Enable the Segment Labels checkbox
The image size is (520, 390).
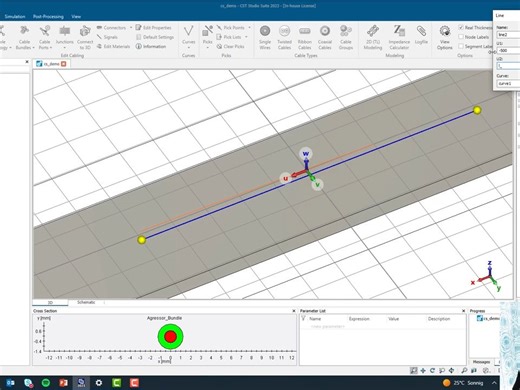pyautogui.click(x=461, y=46)
